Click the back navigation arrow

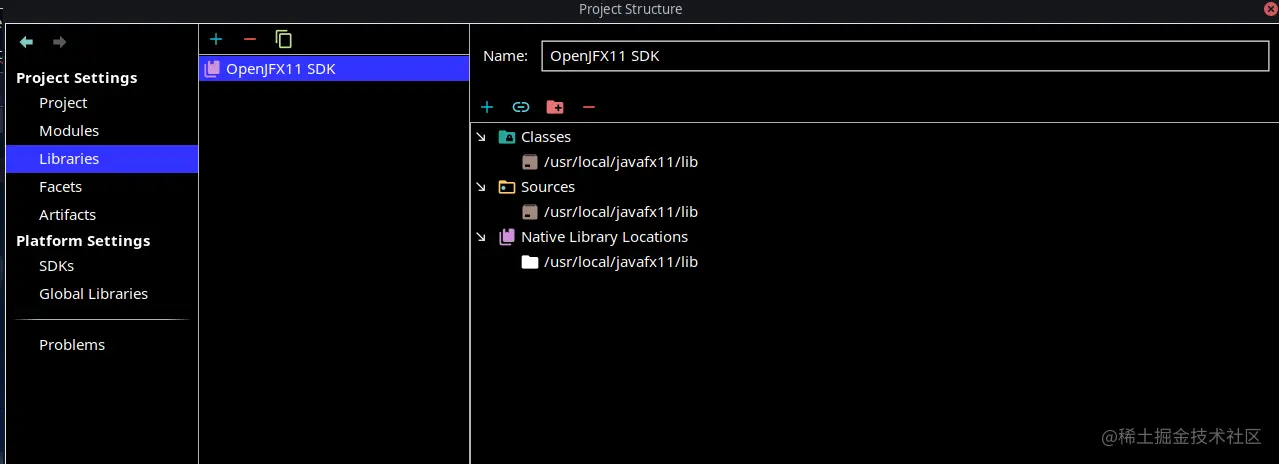click(x=27, y=42)
